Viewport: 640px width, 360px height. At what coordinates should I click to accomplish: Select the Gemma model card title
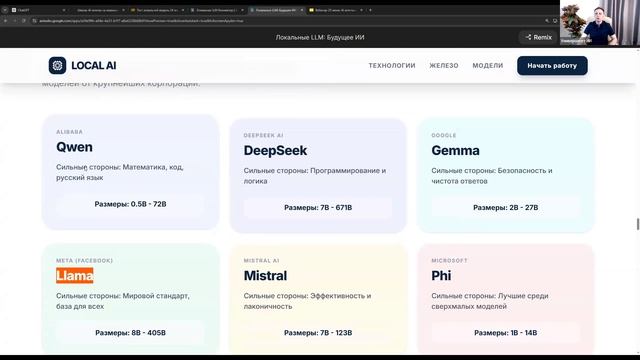coord(455,150)
